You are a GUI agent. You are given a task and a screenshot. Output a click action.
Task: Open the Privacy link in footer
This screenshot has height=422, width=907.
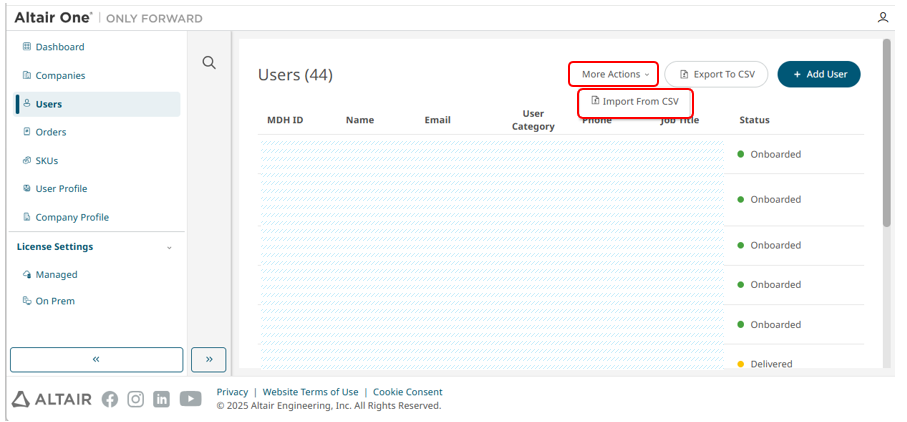point(232,392)
